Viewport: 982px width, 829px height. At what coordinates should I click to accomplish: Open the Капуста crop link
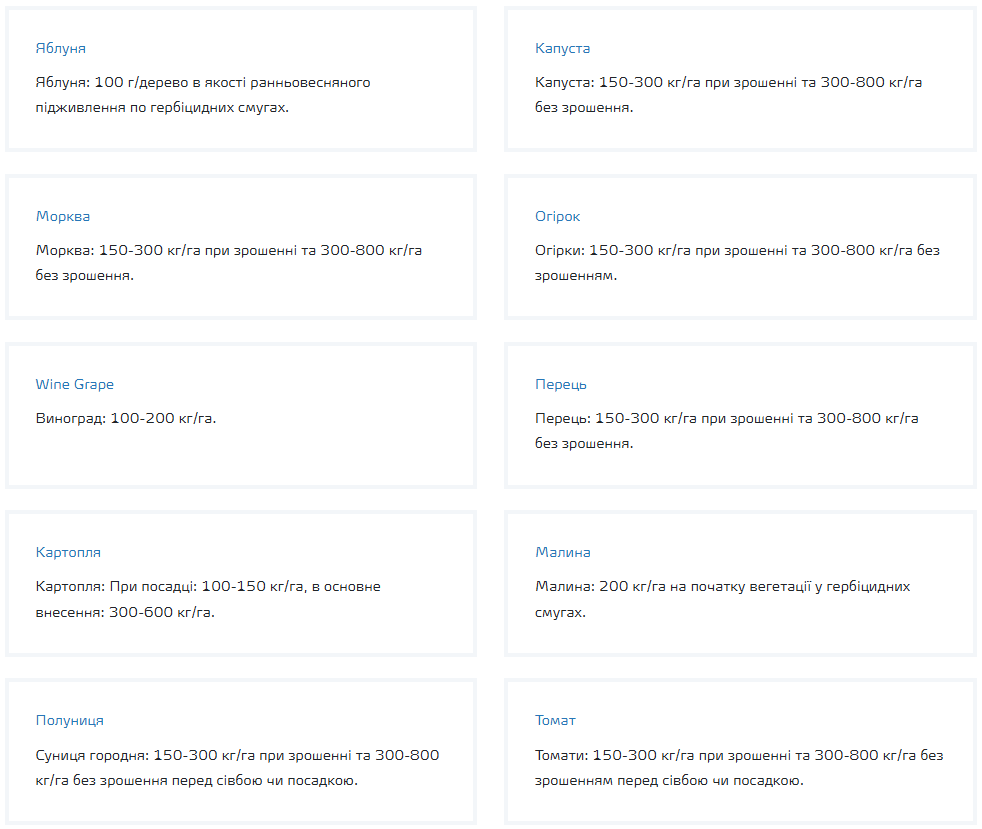pos(563,49)
